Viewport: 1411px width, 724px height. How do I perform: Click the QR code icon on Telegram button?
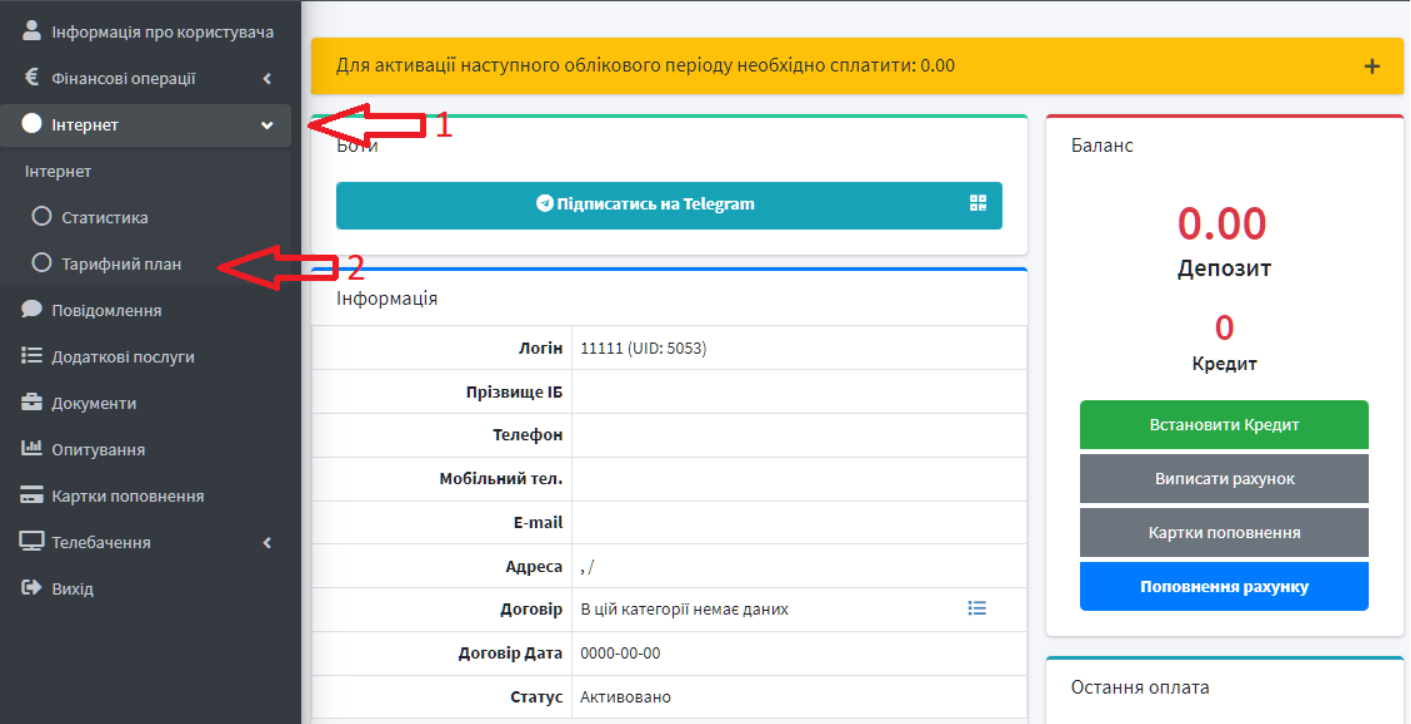point(977,204)
